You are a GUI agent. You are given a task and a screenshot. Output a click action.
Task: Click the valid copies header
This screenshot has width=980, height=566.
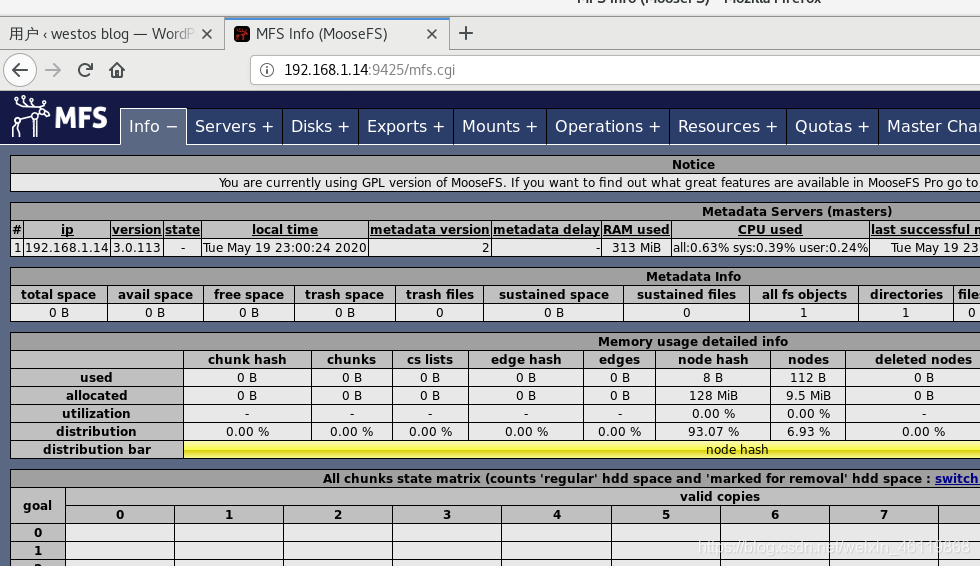(720, 497)
